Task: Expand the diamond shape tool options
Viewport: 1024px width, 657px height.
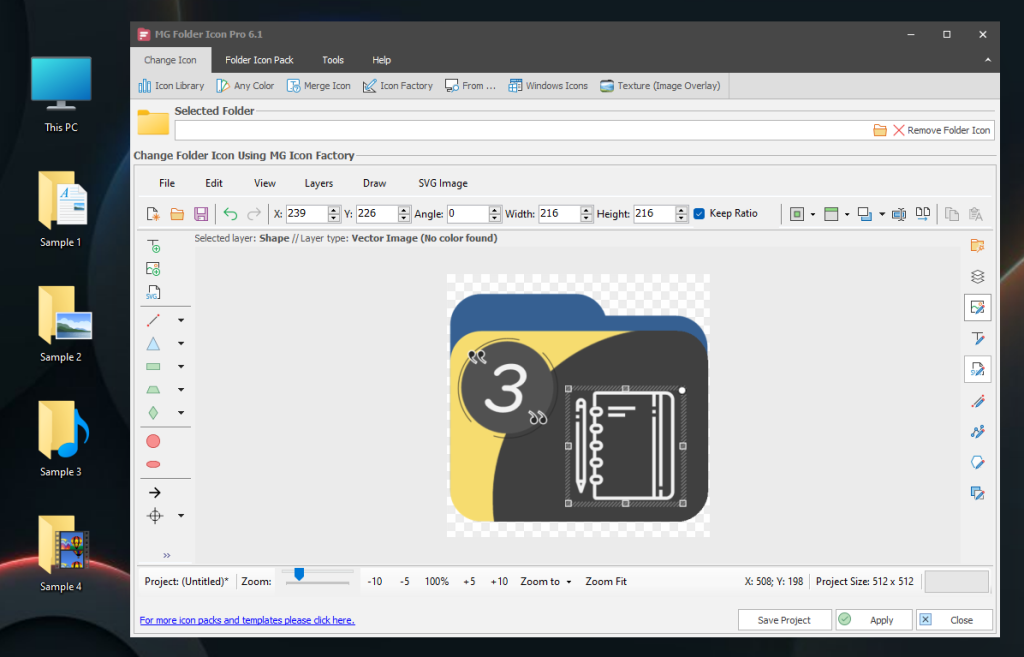Action: point(180,412)
